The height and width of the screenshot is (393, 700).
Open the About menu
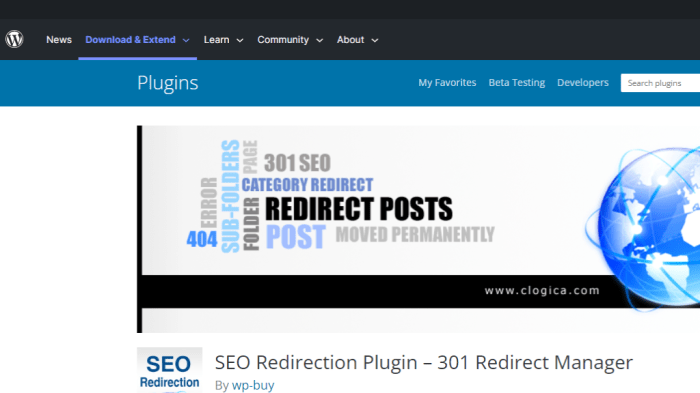(x=350, y=40)
